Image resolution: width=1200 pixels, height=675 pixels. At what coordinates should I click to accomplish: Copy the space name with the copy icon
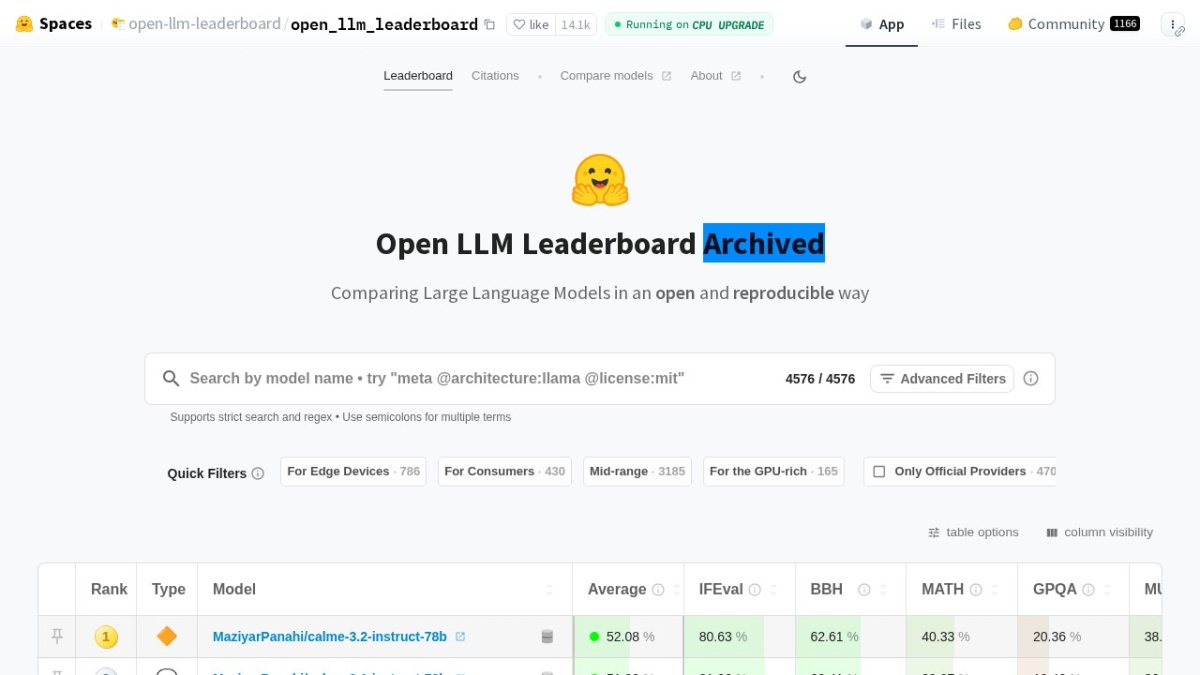pos(489,25)
